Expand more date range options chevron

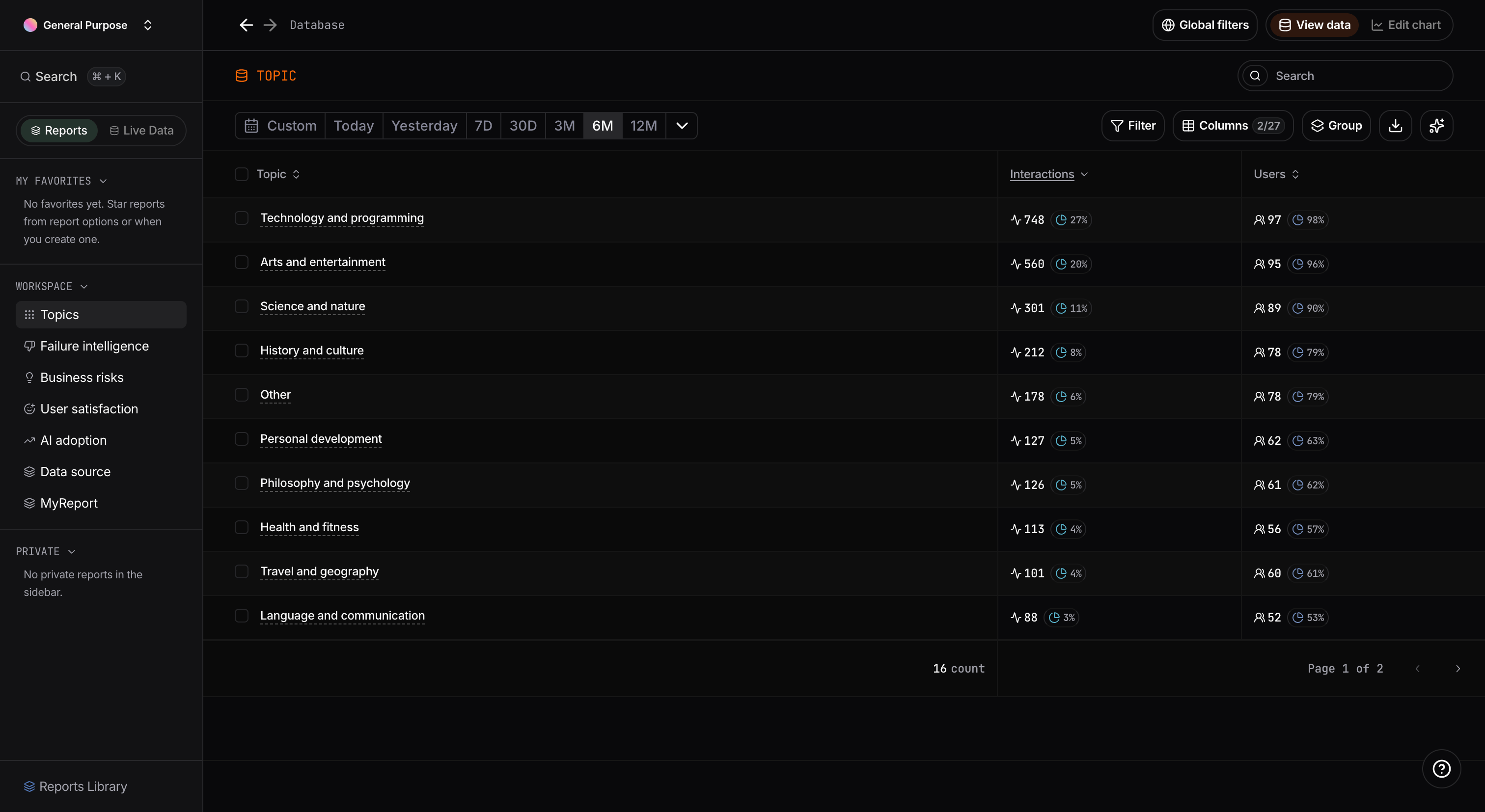[682, 126]
